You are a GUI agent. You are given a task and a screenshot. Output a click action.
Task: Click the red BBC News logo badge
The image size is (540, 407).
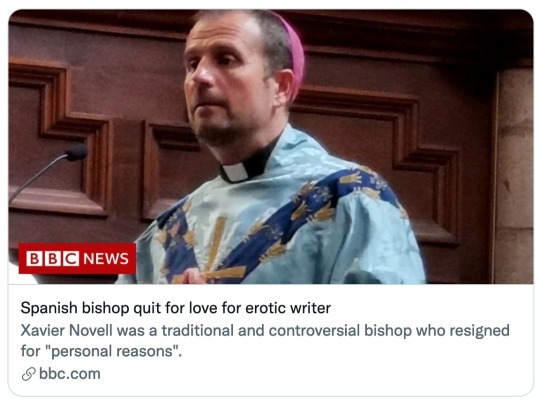pos(77,258)
